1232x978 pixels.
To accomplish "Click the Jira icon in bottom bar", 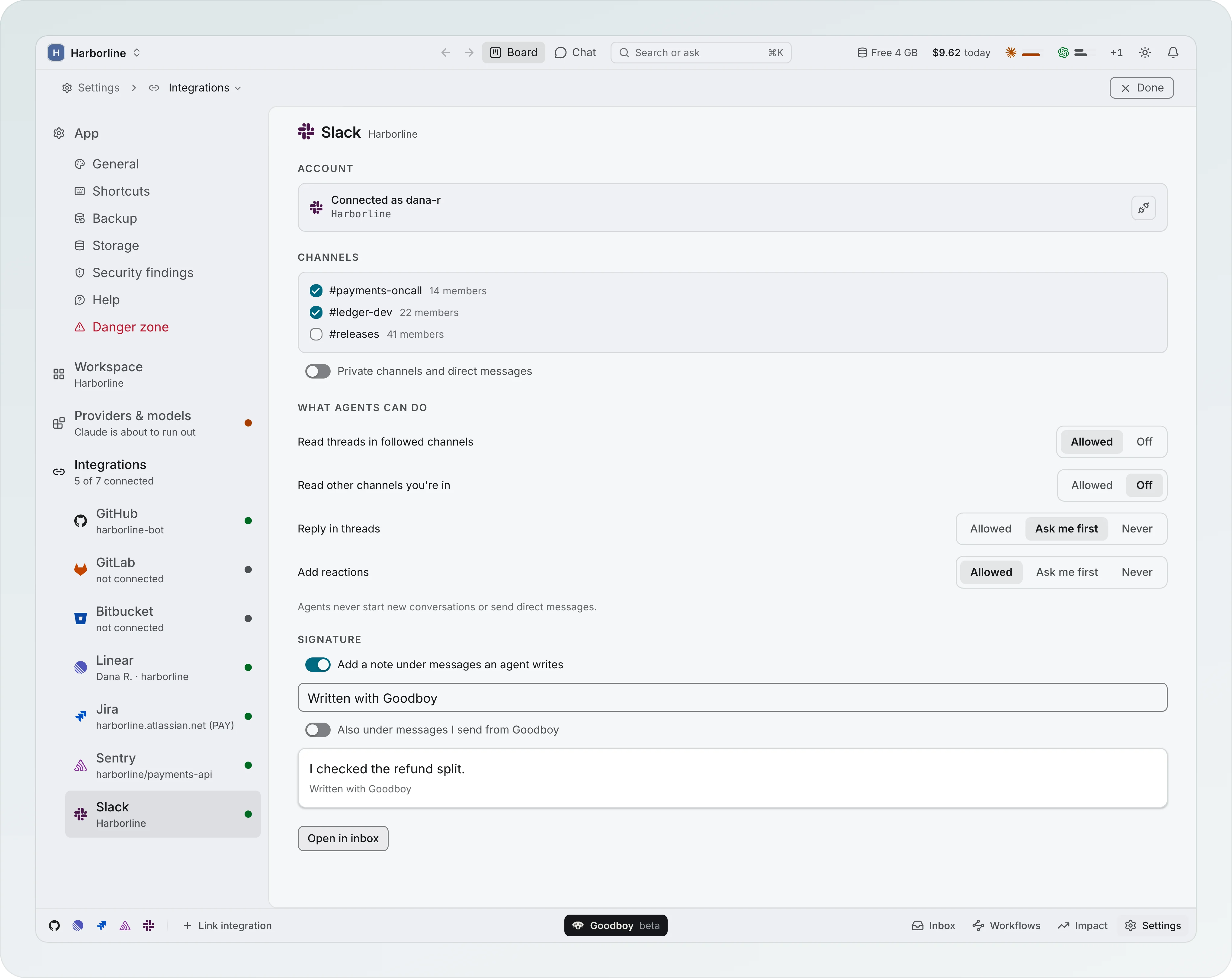I will 102,925.
